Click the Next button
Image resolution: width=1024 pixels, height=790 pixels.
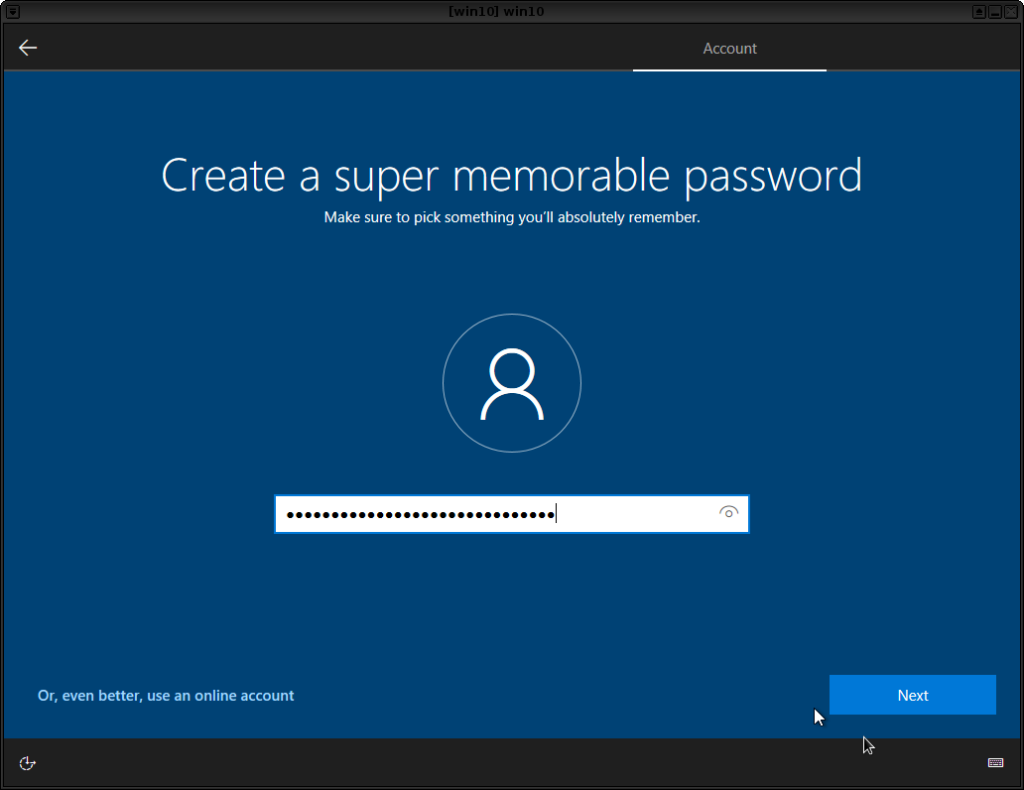(x=912, y=695)
